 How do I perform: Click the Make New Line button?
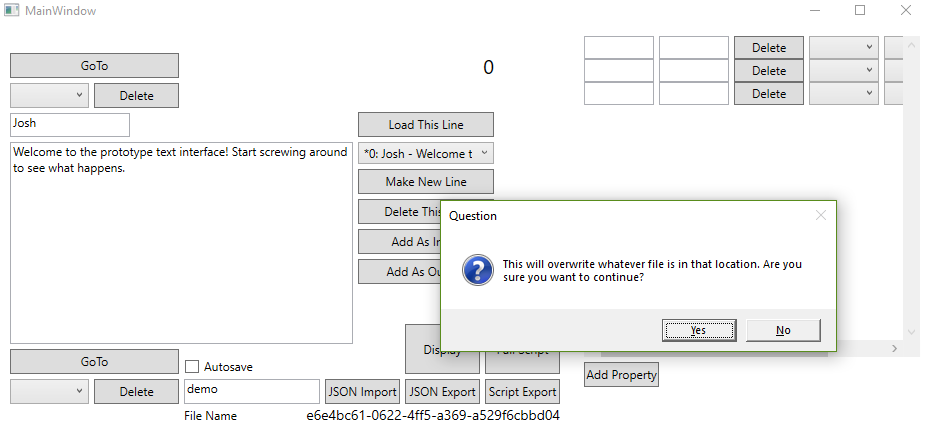(x=425, y=182)
